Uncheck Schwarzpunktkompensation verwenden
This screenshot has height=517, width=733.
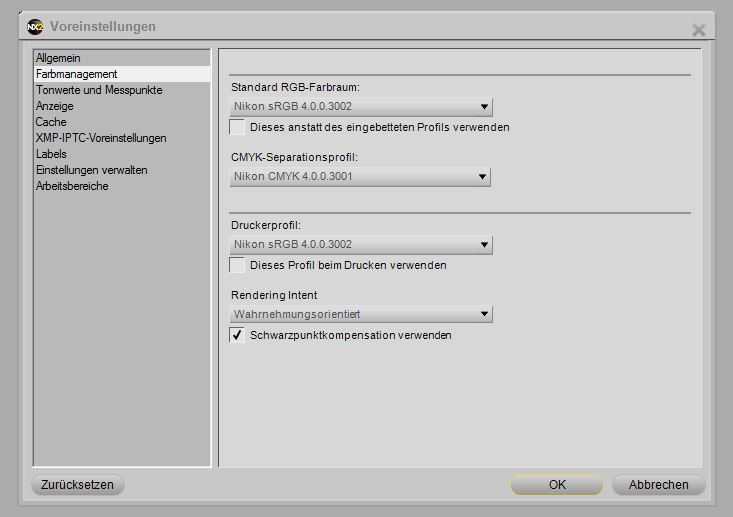pos(237,335)
